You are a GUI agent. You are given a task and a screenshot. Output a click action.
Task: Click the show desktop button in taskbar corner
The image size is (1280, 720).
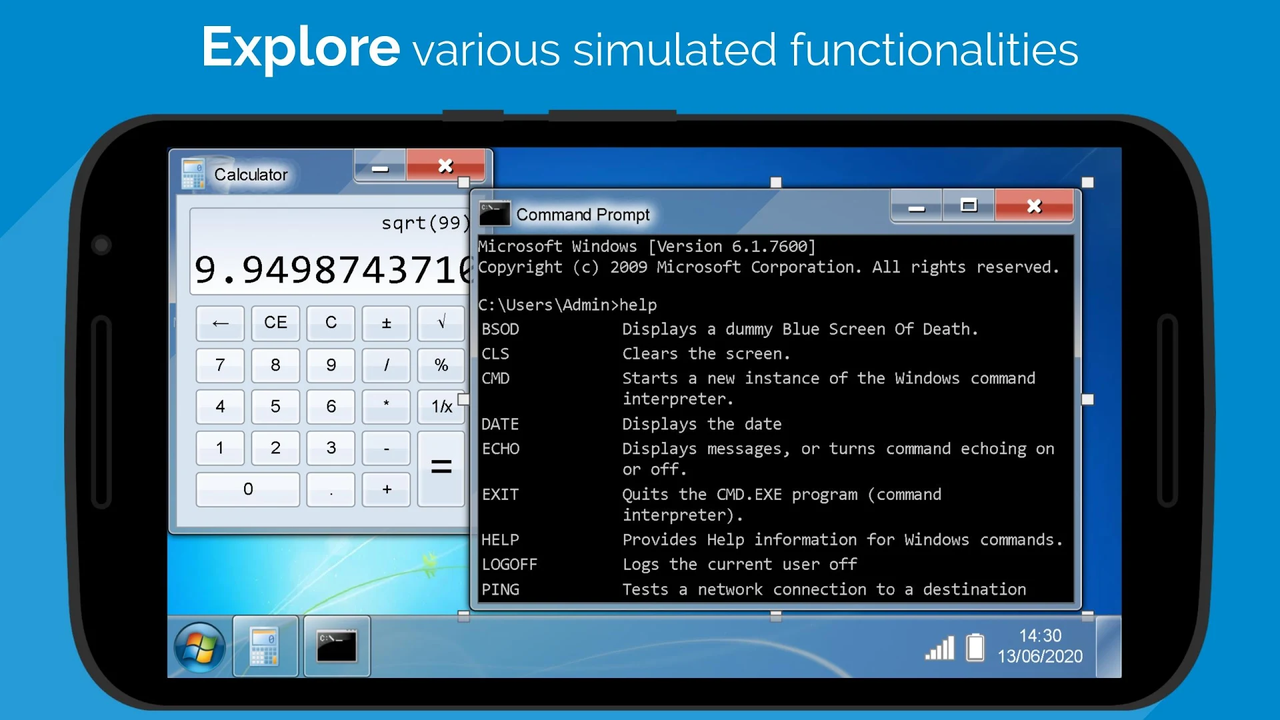[x=1109, y=647]
